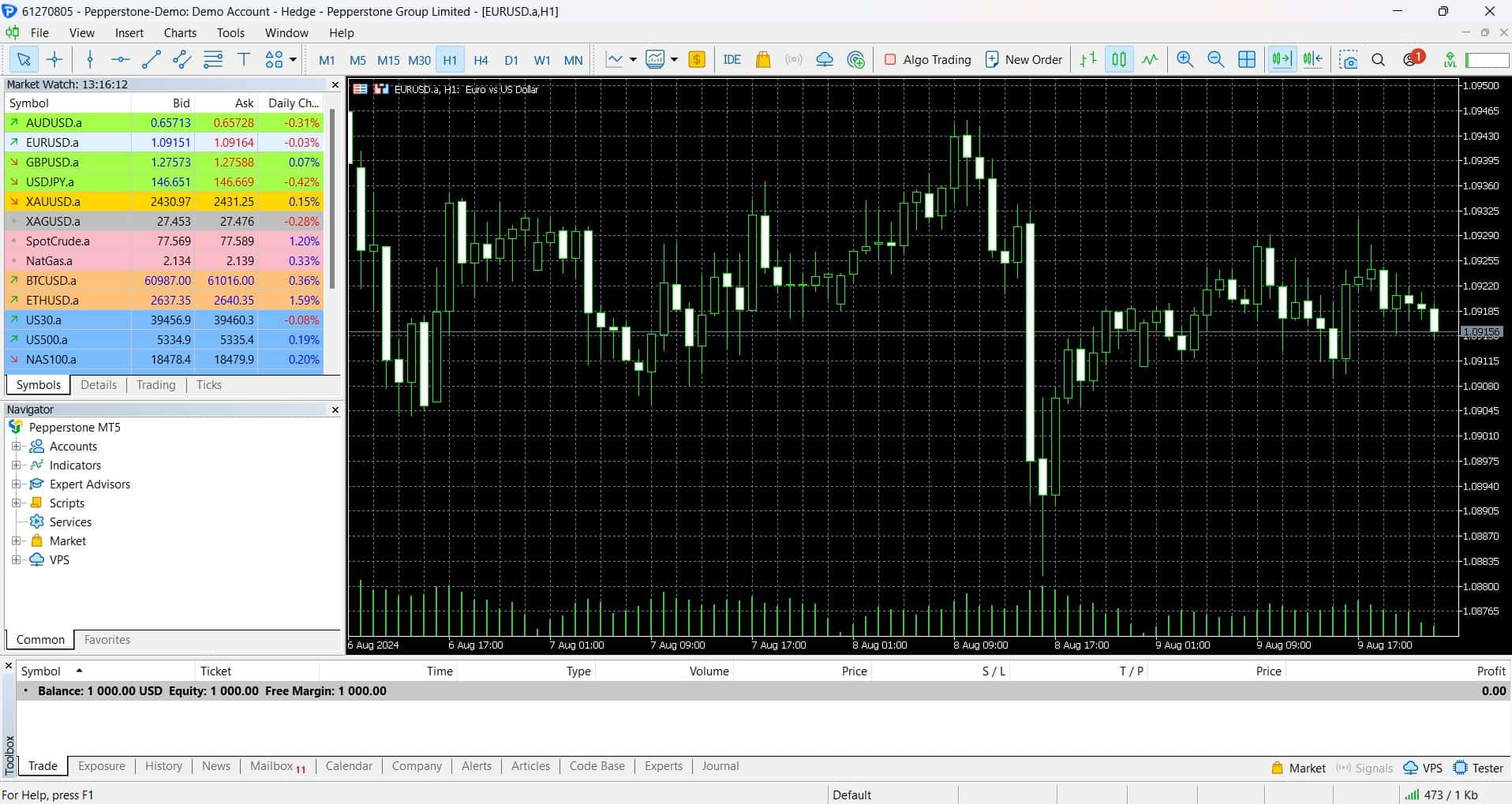1512x804 pixels.
Task: Expand the Indicators tree in Navigator
Action: click(x=17, y=465)
